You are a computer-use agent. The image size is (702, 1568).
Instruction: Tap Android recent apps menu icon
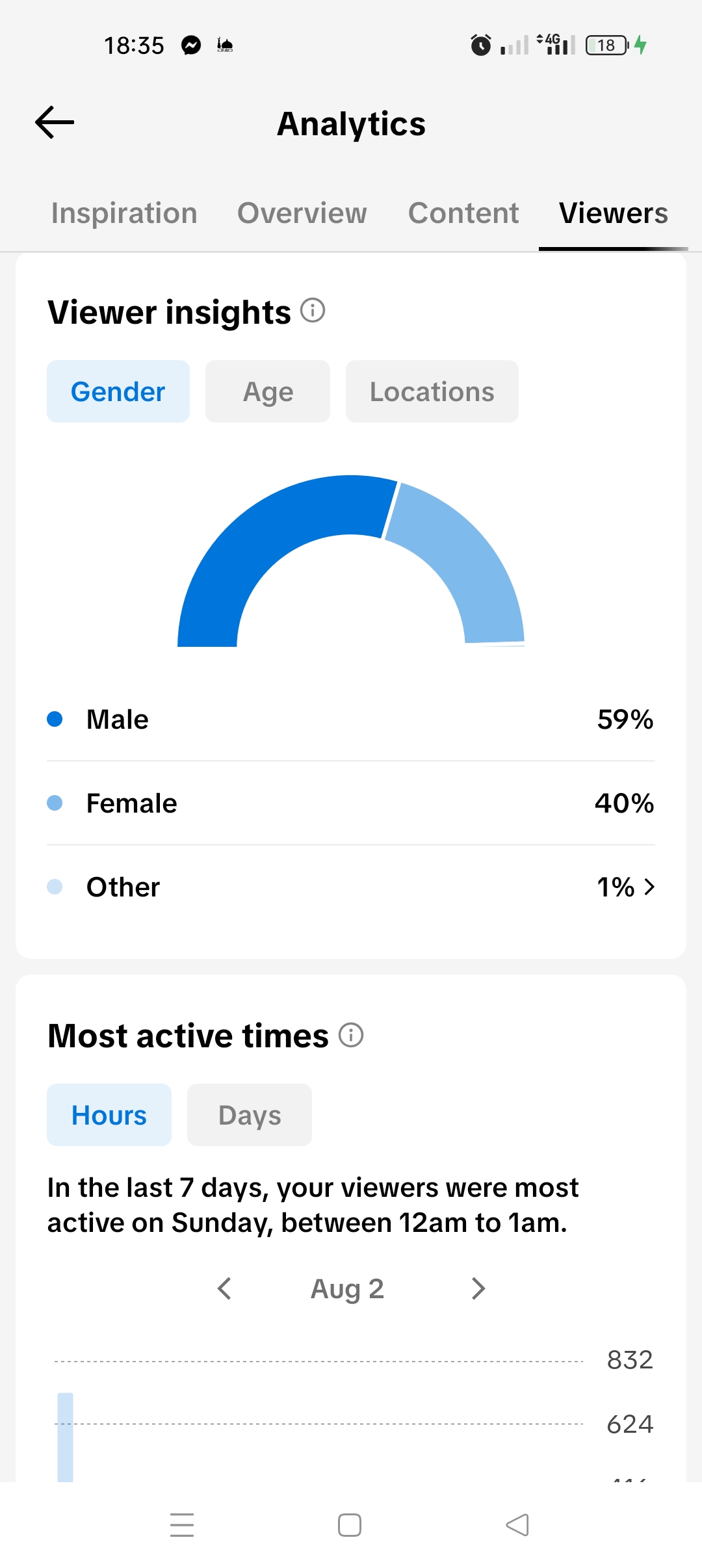[182, 1525]
